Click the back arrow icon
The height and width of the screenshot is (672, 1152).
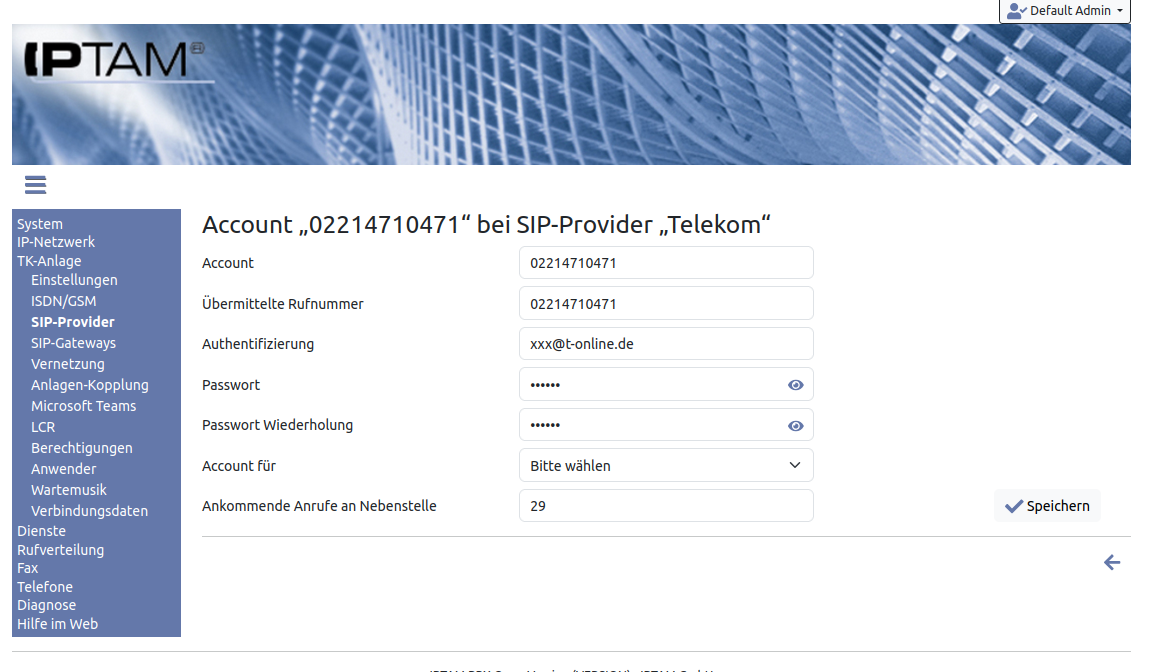(1111, 563)
